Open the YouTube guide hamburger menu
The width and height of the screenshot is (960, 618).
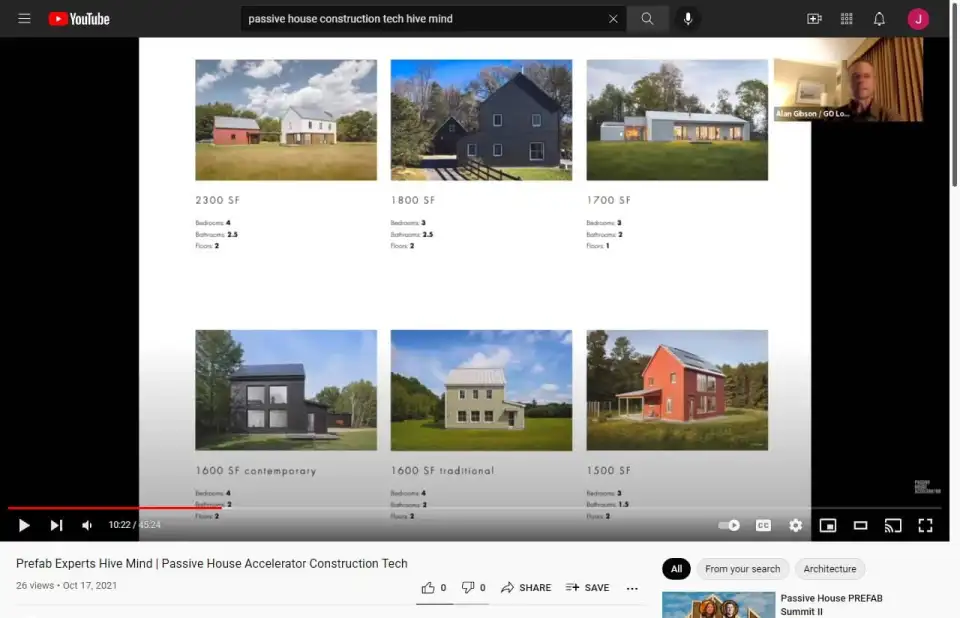tap(24, 19)
